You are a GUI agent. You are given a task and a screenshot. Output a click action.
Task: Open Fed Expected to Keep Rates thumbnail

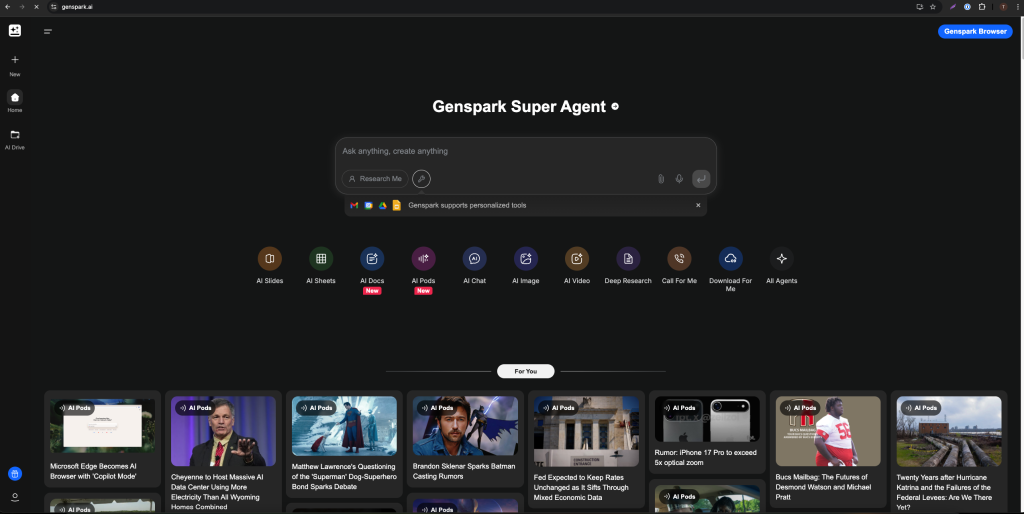586,431
